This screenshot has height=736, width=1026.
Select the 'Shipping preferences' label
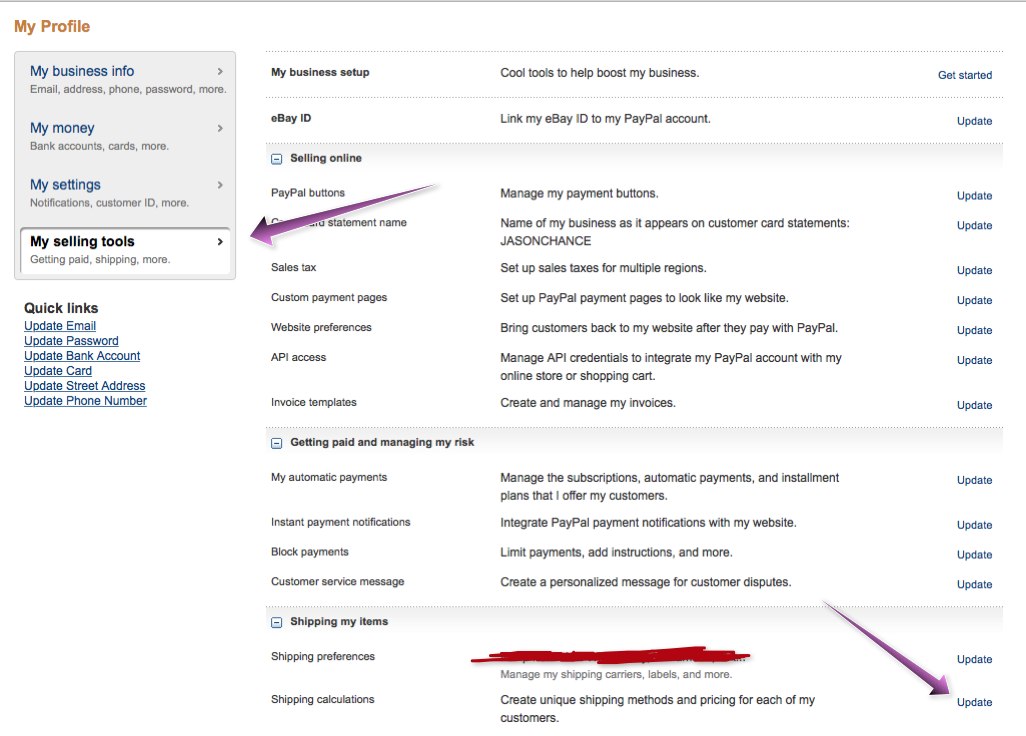323,656
